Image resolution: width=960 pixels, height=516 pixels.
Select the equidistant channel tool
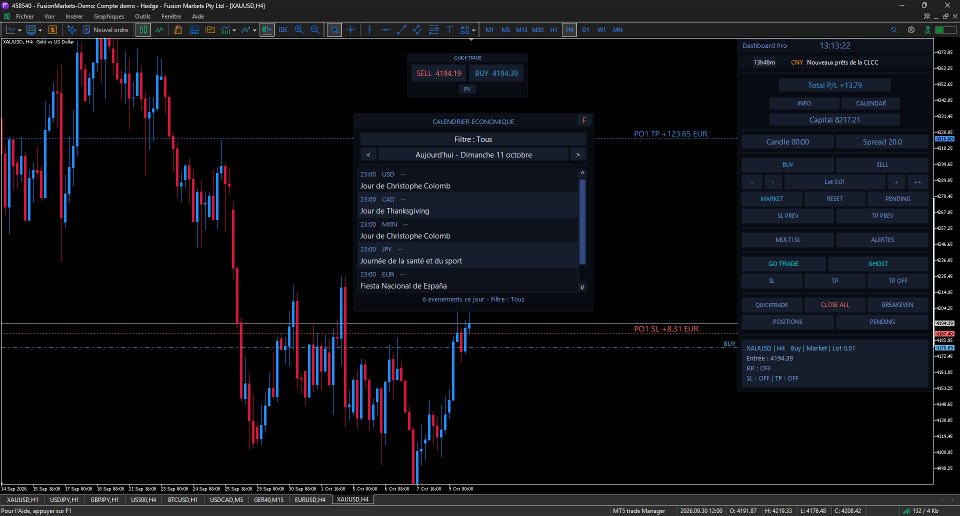point(417,29)
